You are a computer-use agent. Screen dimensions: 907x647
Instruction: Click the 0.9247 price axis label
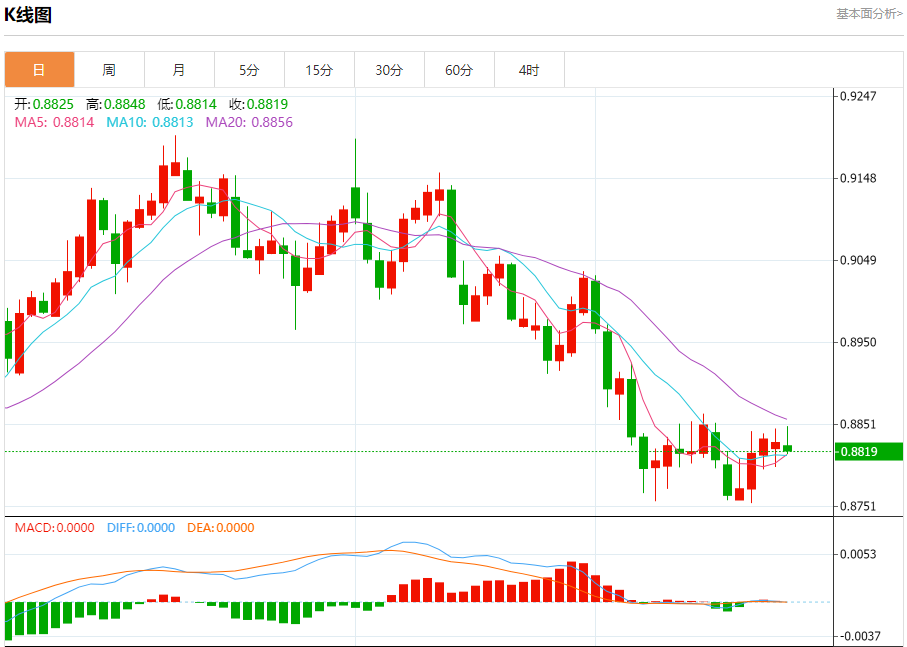tap(858, 96)
